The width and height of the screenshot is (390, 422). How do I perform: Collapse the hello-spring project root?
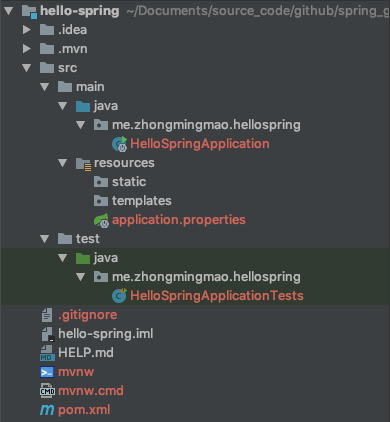(9, 11)
